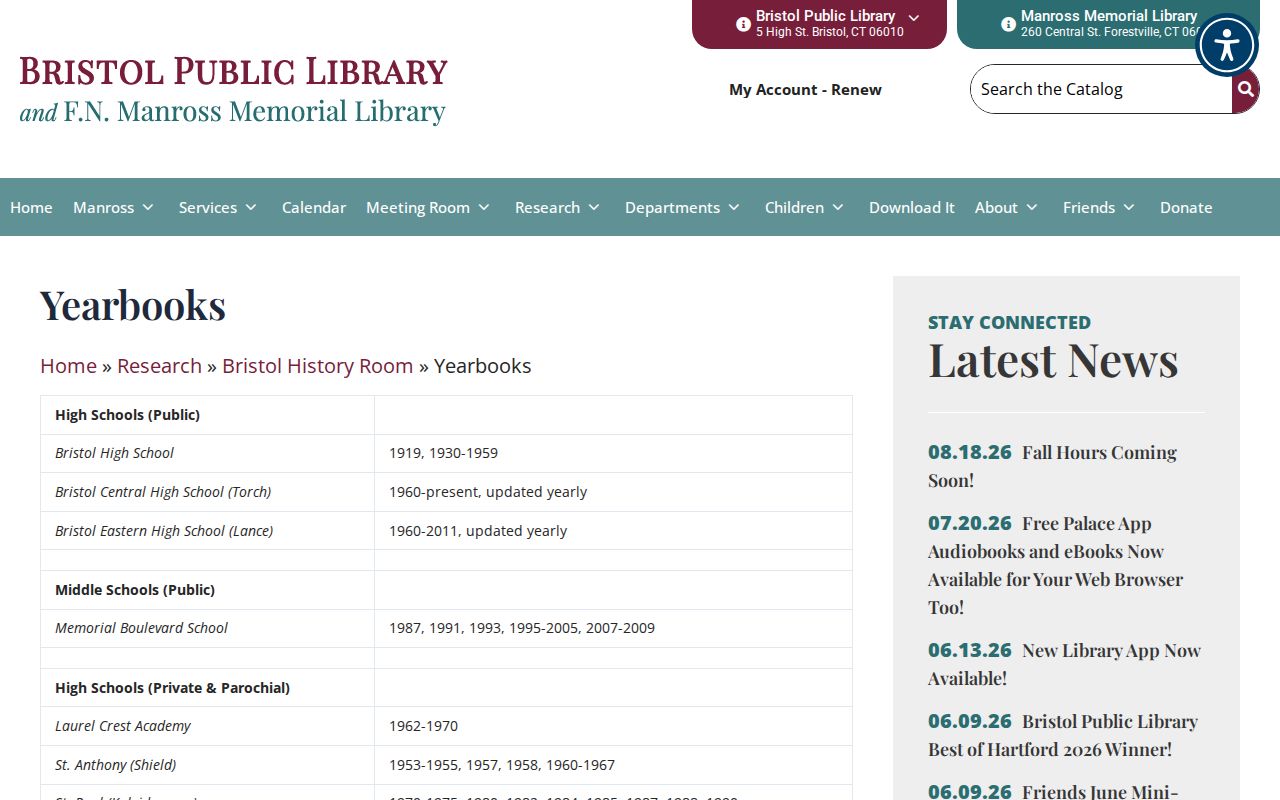Screen dimensions: 1280x800
Task: Open the Departments navigation menu item
Action: tap(672, 207)
